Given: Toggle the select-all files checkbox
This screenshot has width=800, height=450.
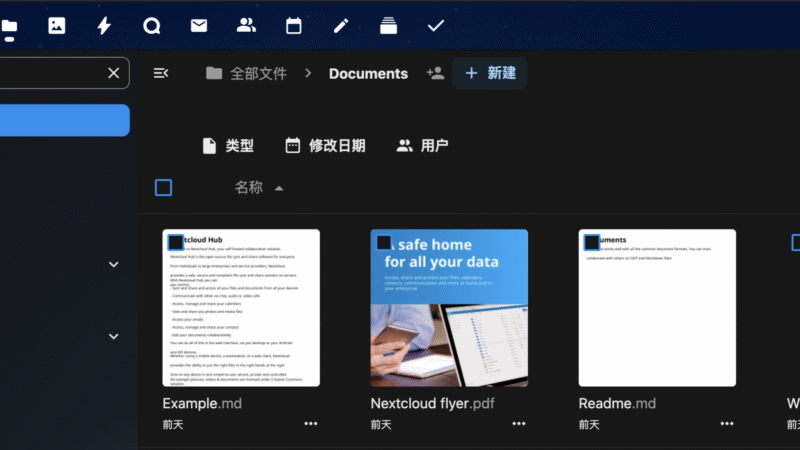Looking at the screenshot, I should [x=164, y=187].
